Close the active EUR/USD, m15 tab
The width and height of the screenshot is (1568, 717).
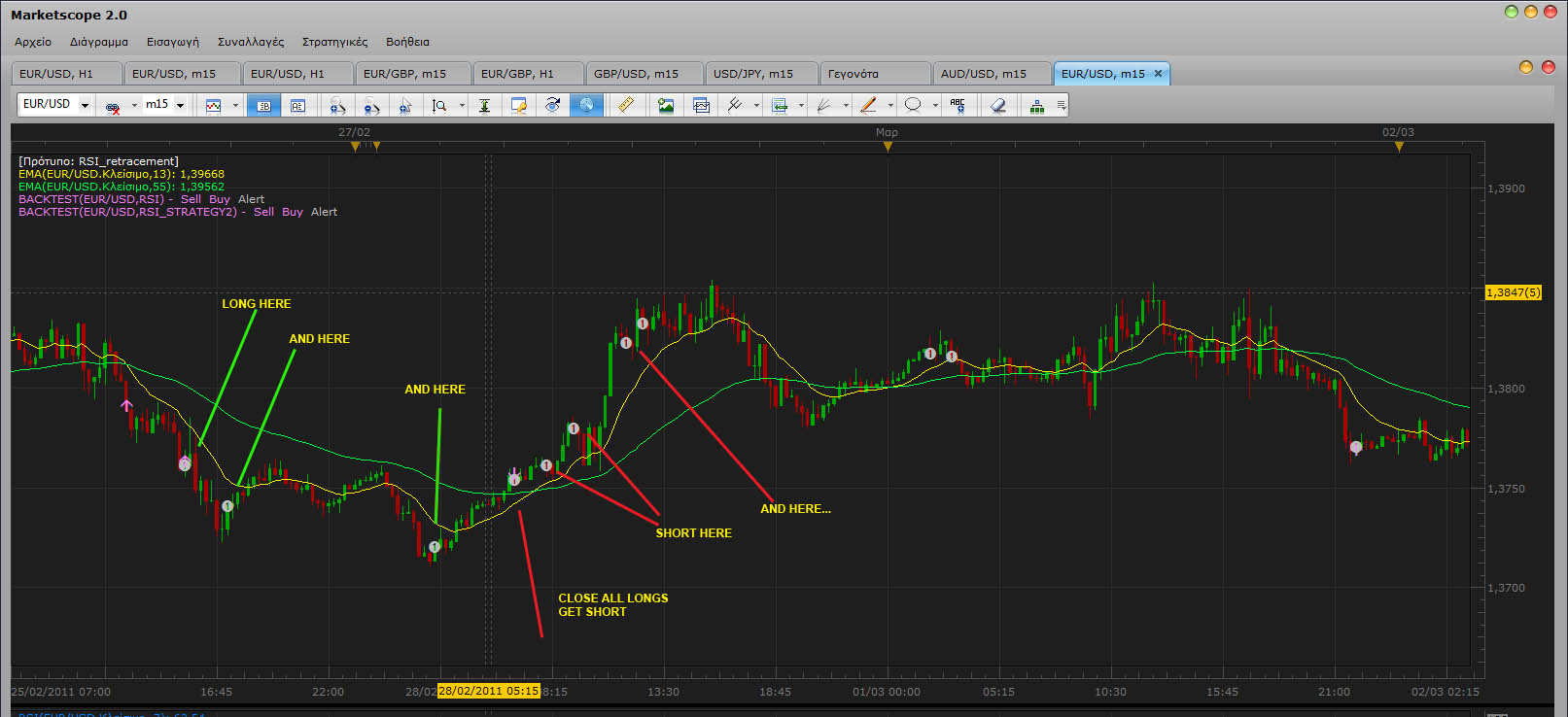tap(1158, 74)
